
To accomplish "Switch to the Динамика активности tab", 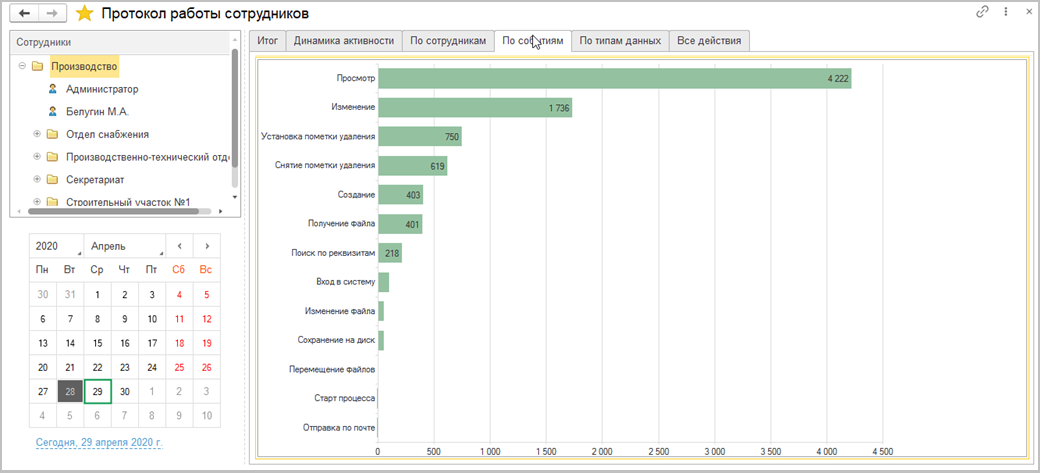I will tap(344, 40).
